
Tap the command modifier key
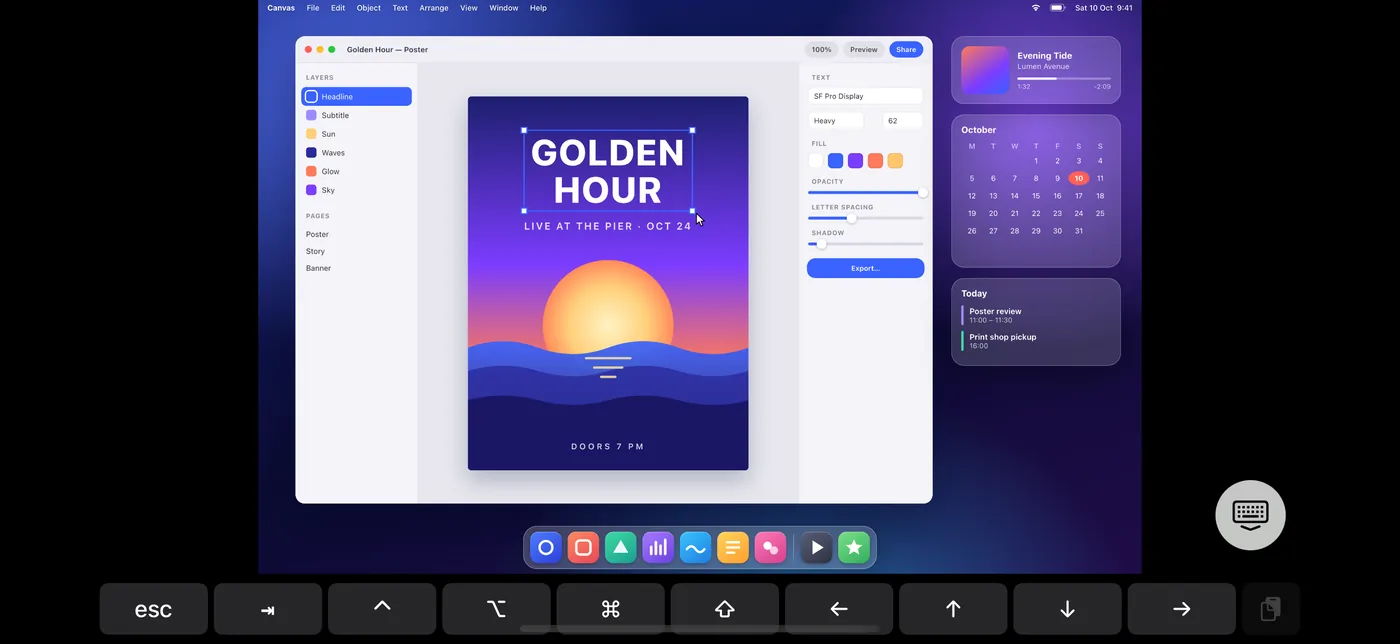pyautogui.click(x=611, y=609)
